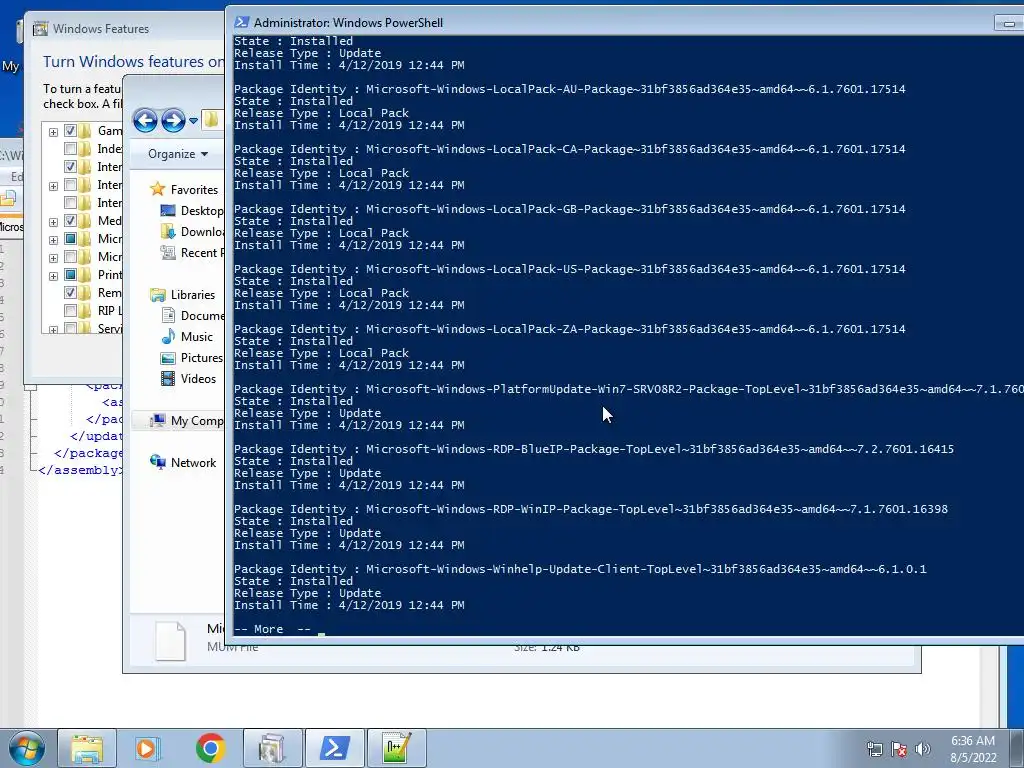Select Favorites in the Explorer sidebar

[194, 189]
